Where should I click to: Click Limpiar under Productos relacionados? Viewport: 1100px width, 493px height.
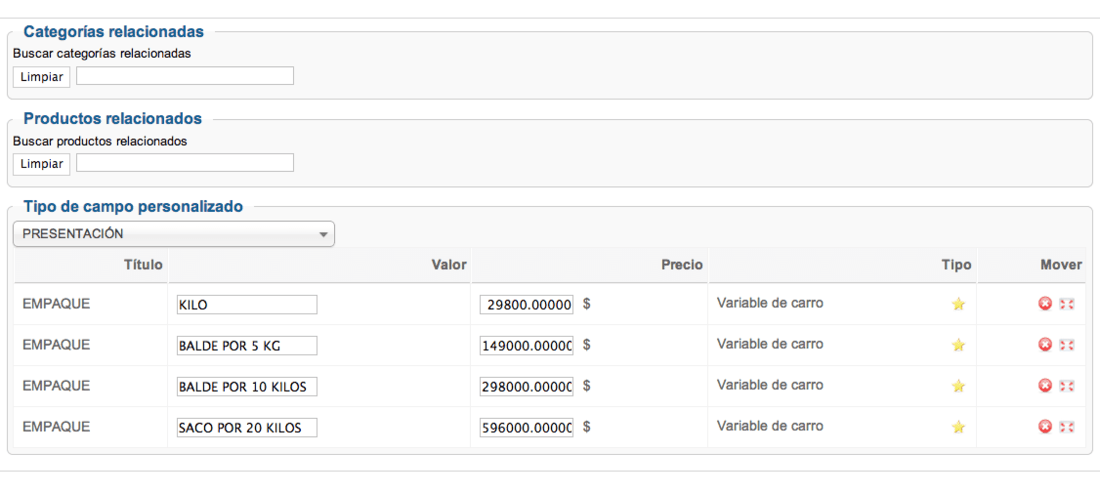41,164
